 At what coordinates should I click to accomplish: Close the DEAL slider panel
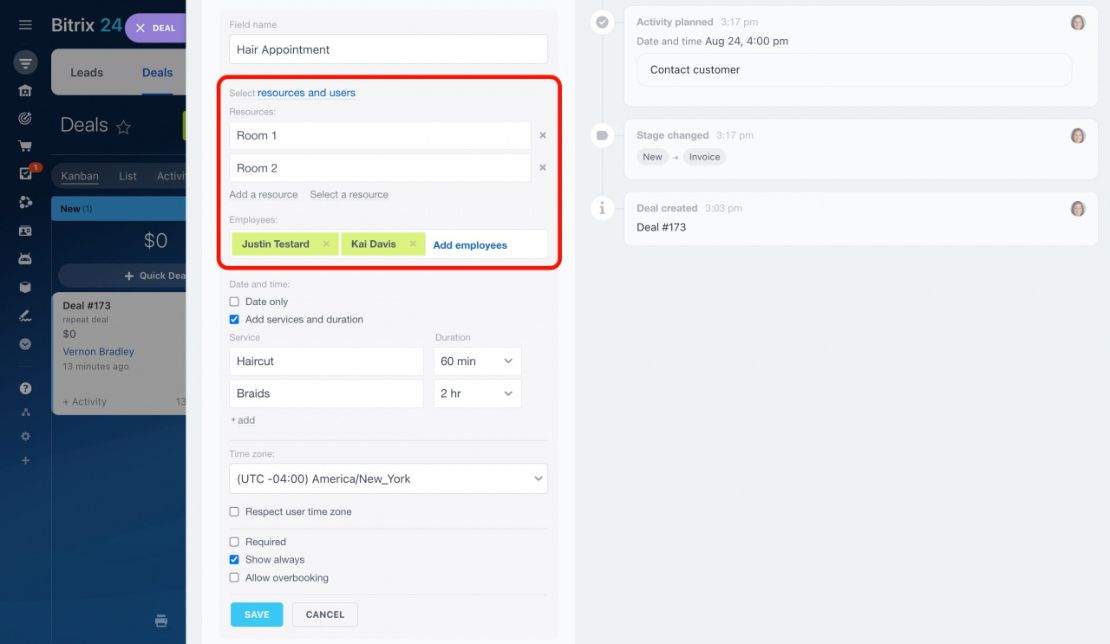[x=140, y=28]
